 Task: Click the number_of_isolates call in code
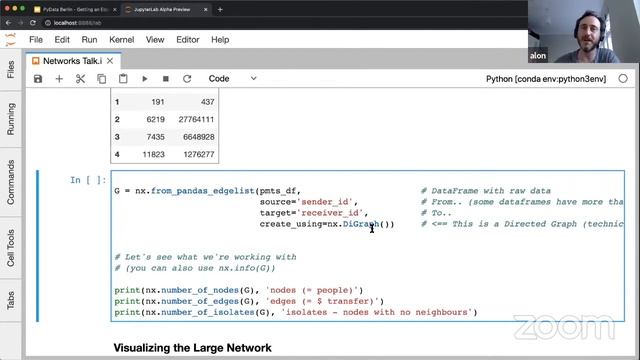tap(208, 312)
